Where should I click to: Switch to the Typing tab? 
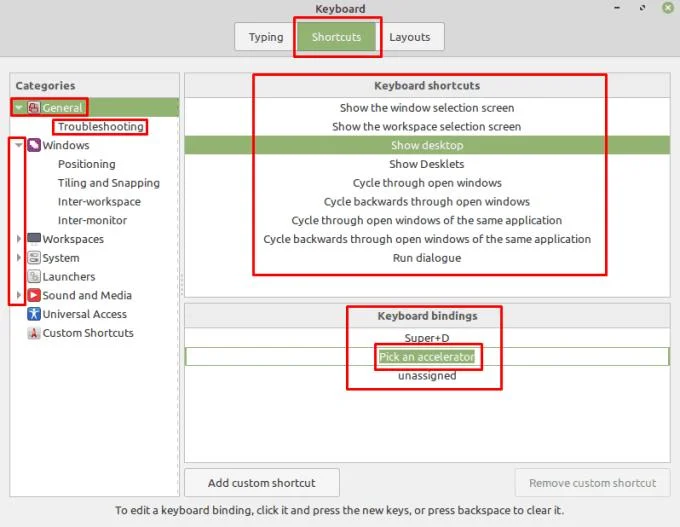266,37
